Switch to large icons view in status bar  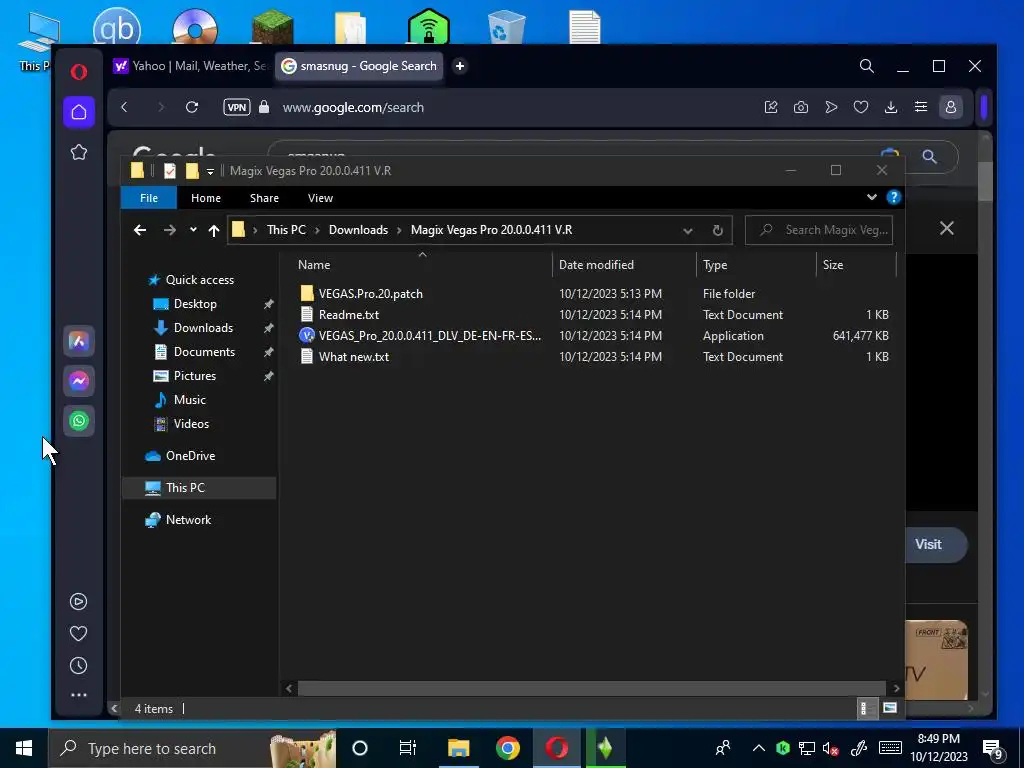(889, 708)
